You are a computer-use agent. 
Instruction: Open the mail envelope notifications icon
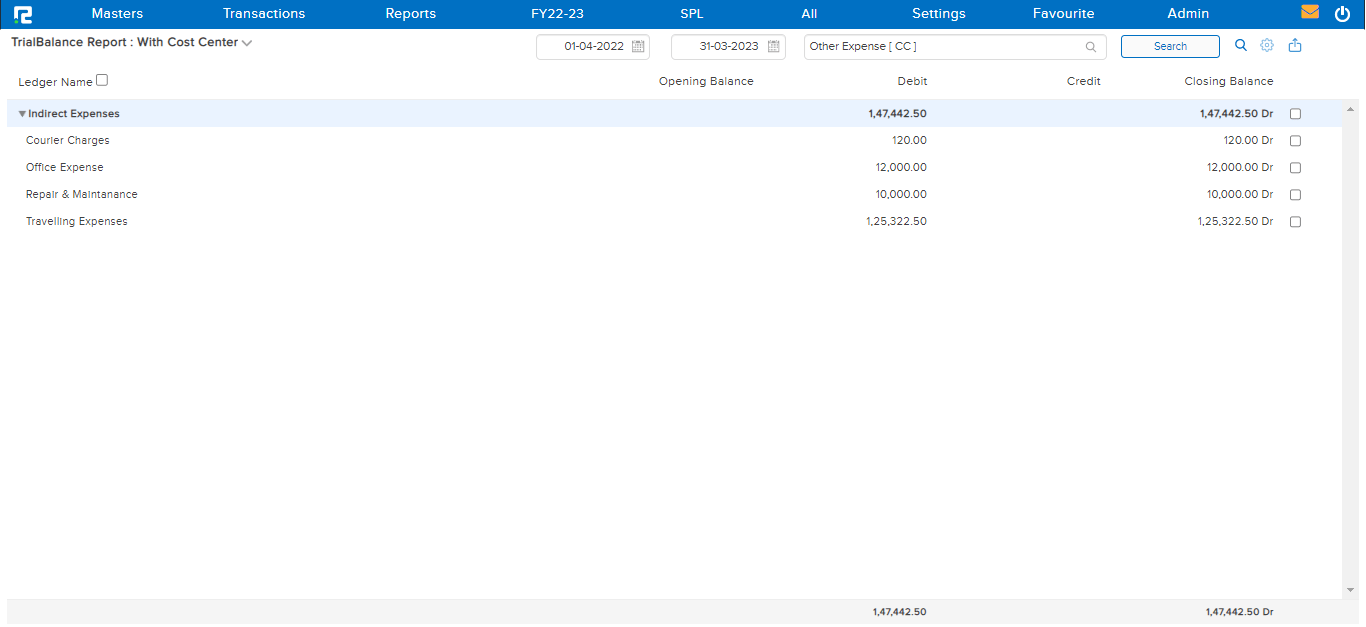(x=1310, y=13)
